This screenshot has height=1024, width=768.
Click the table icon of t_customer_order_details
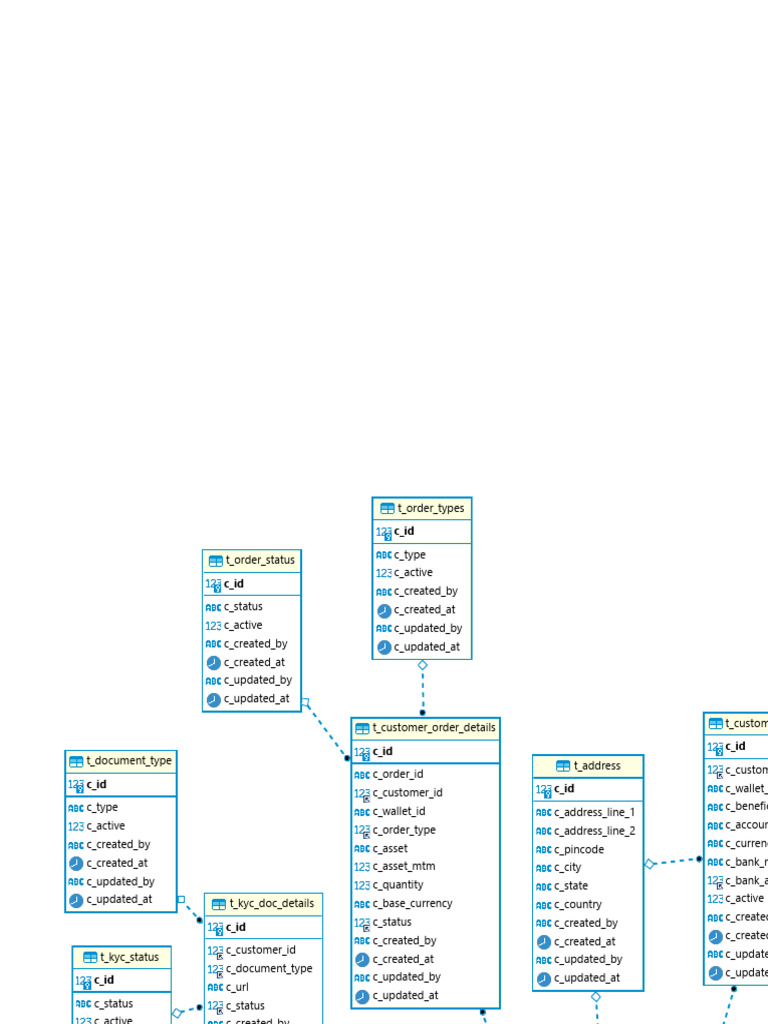362,728
